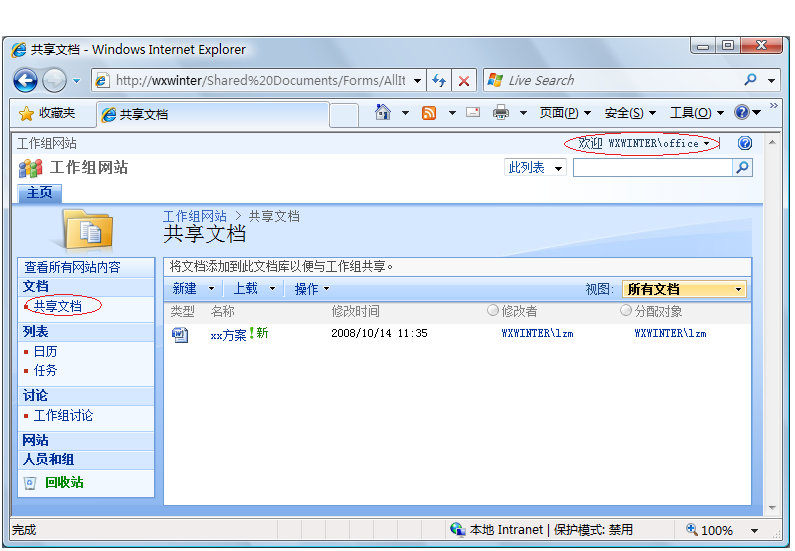
Task: Click WXWINTER\lzm in the 分配对象 column
Action: tap(670, 334)
